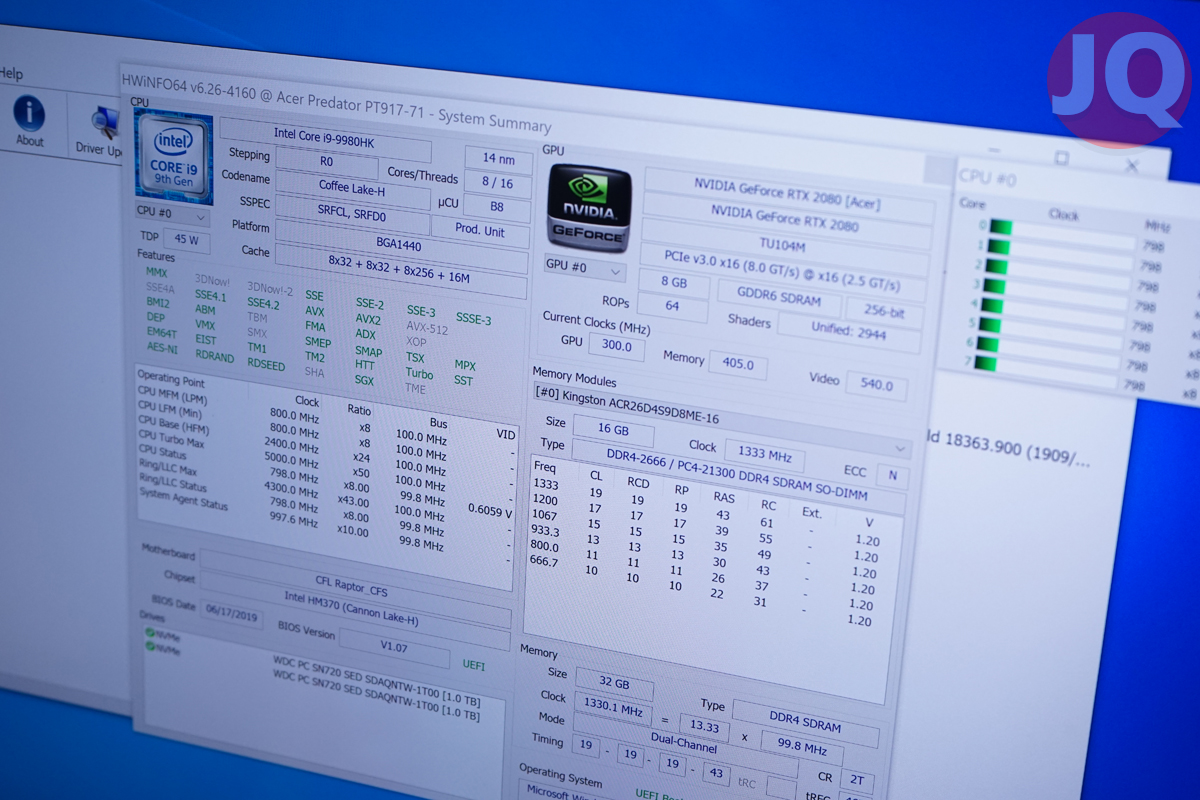This screenshot has height=800, width=1200.
Task: Open the CPU #0 selector dropdown
Action: (x=172, y=214)
